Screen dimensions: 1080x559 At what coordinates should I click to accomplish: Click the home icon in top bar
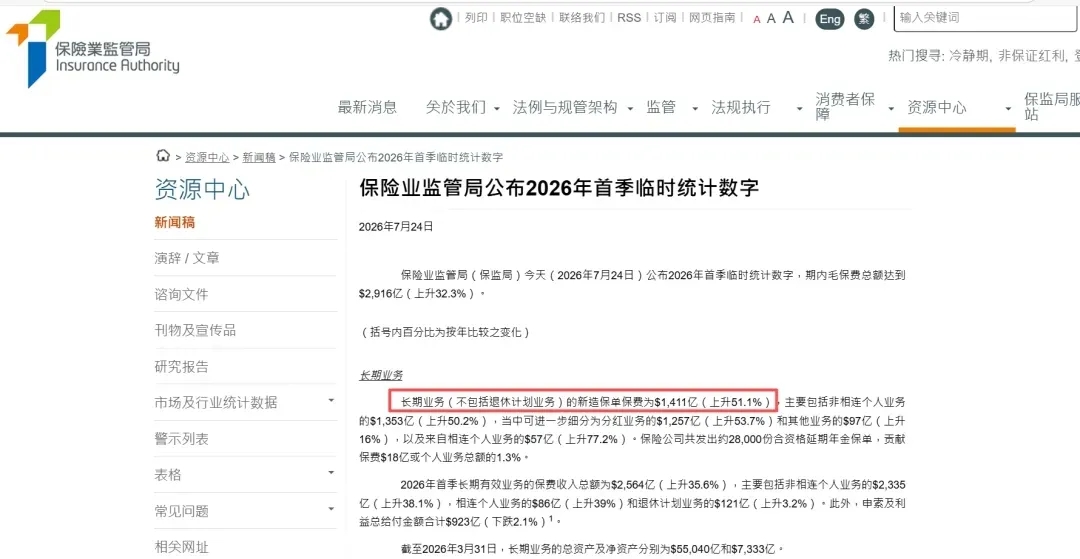(441, 19)
